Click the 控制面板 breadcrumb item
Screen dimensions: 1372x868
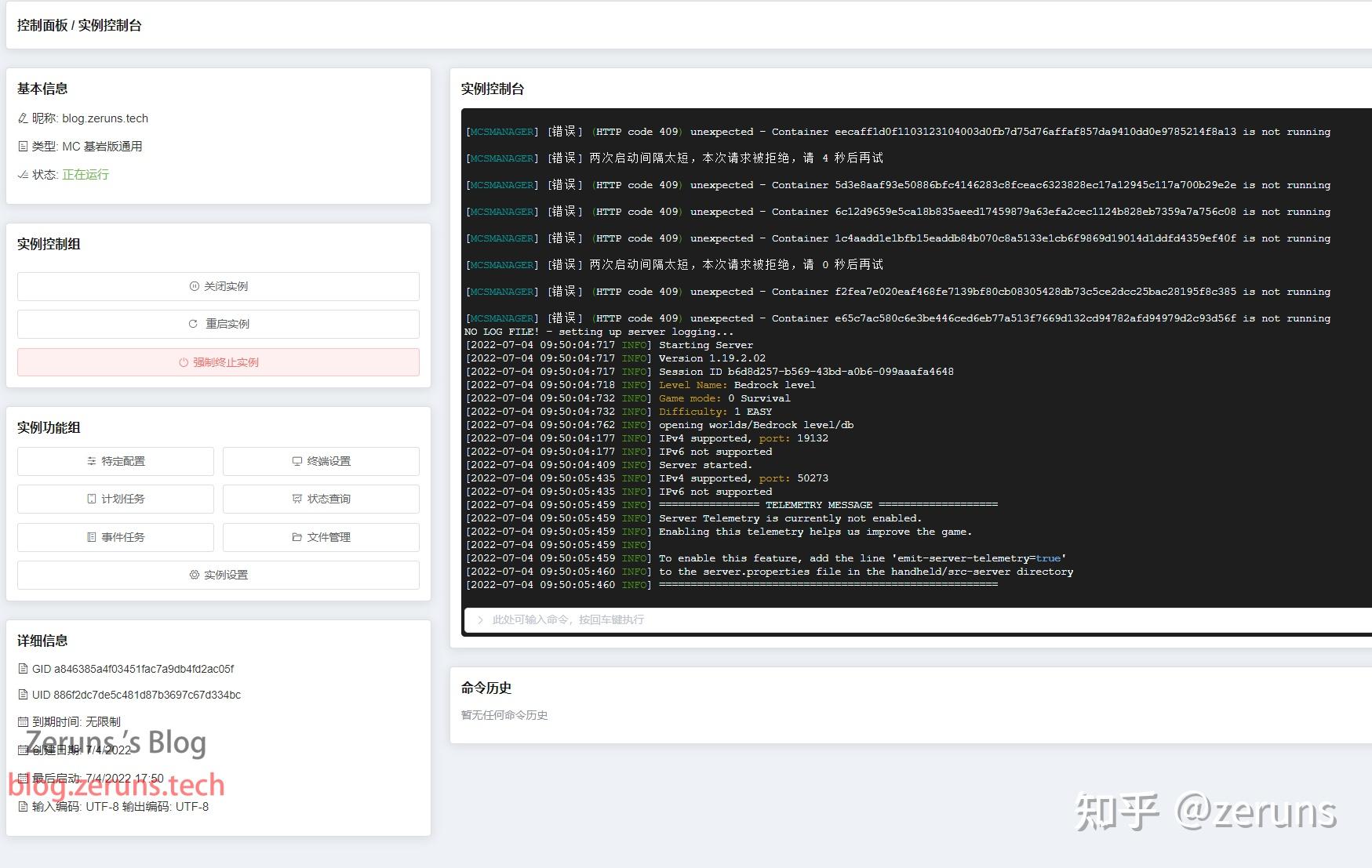[x=43, y=25]
